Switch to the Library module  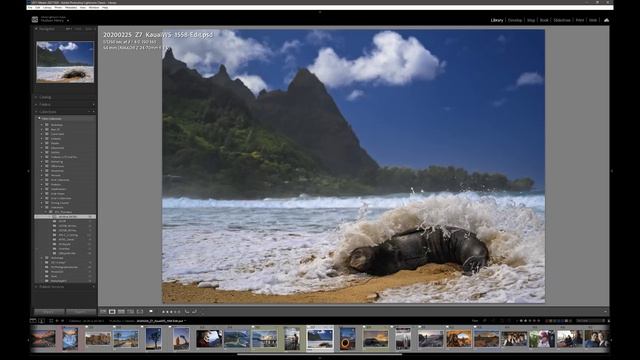coord(497,20)
